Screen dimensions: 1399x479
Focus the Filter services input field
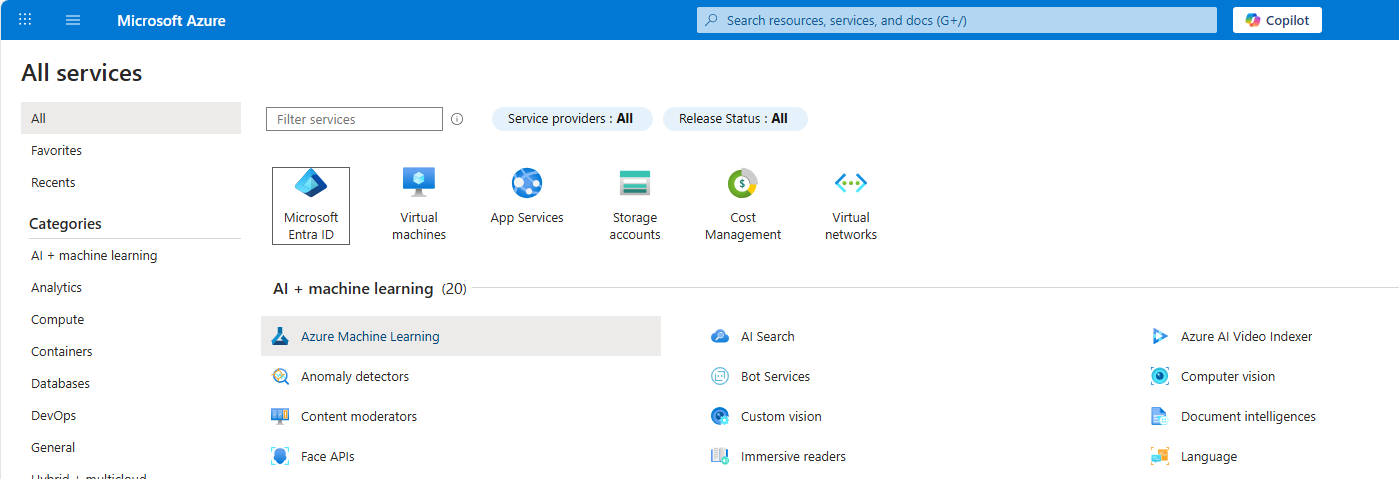(x=354, y=119)
